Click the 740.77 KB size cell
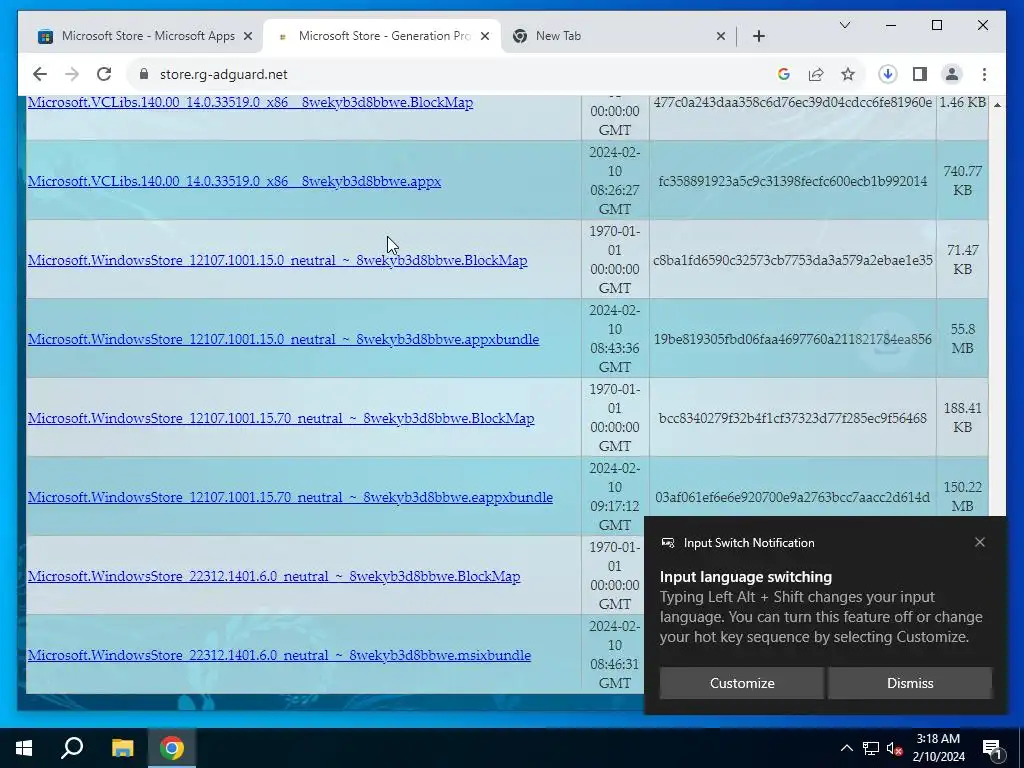Screen dimensions: 1024x768 (x=962, y=181)
